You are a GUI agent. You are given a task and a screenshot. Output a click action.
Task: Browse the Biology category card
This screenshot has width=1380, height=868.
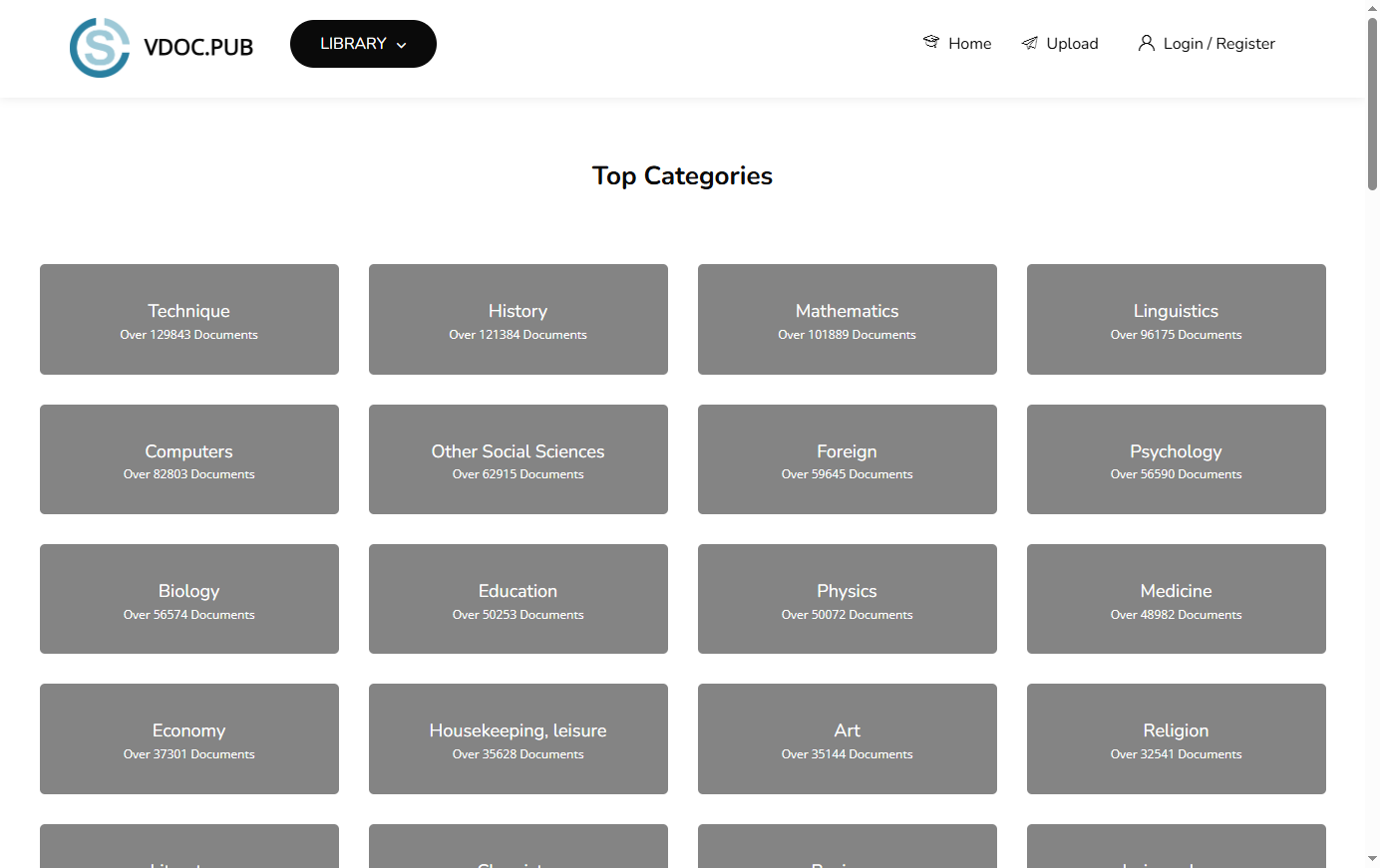tap(189, 599)
